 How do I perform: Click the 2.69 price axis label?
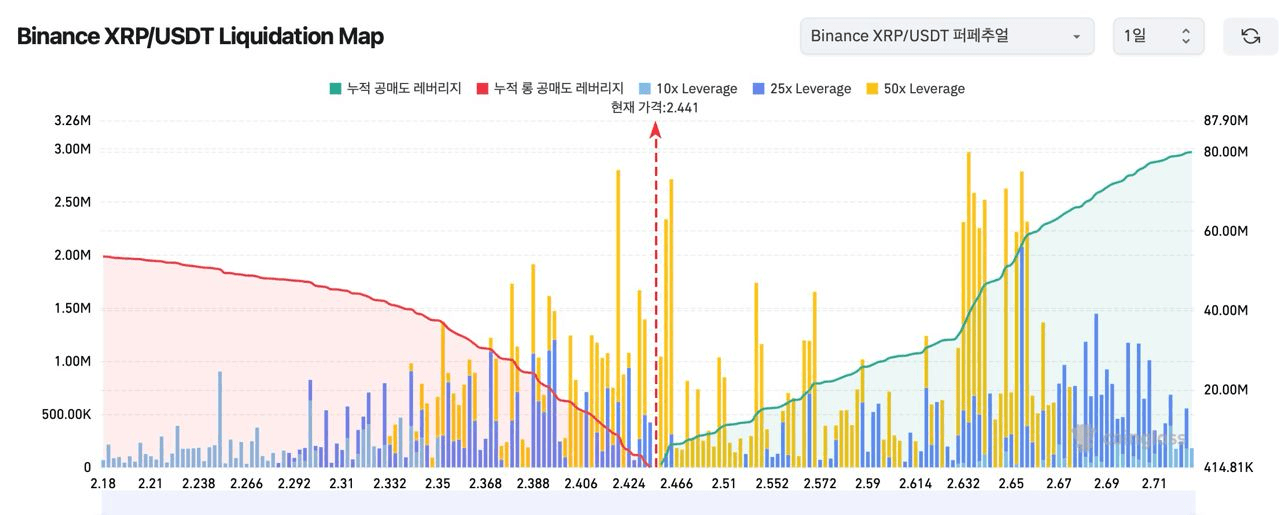click(1107, 484)
